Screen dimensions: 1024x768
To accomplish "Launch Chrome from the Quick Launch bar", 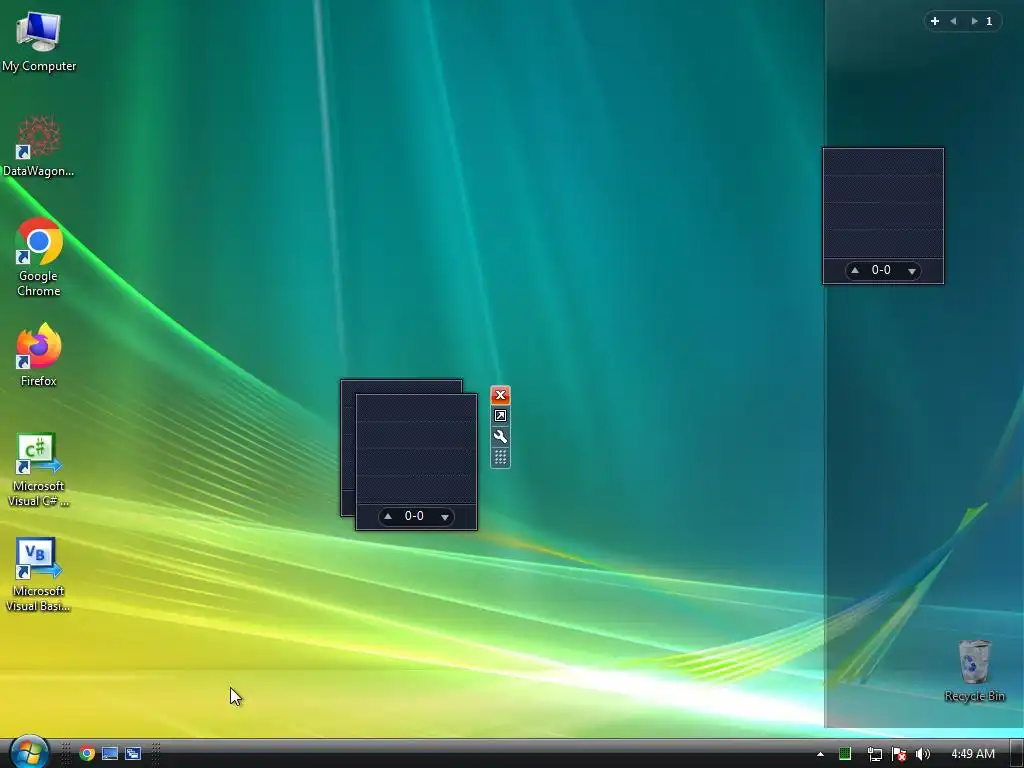I will [x=87, y=754].
